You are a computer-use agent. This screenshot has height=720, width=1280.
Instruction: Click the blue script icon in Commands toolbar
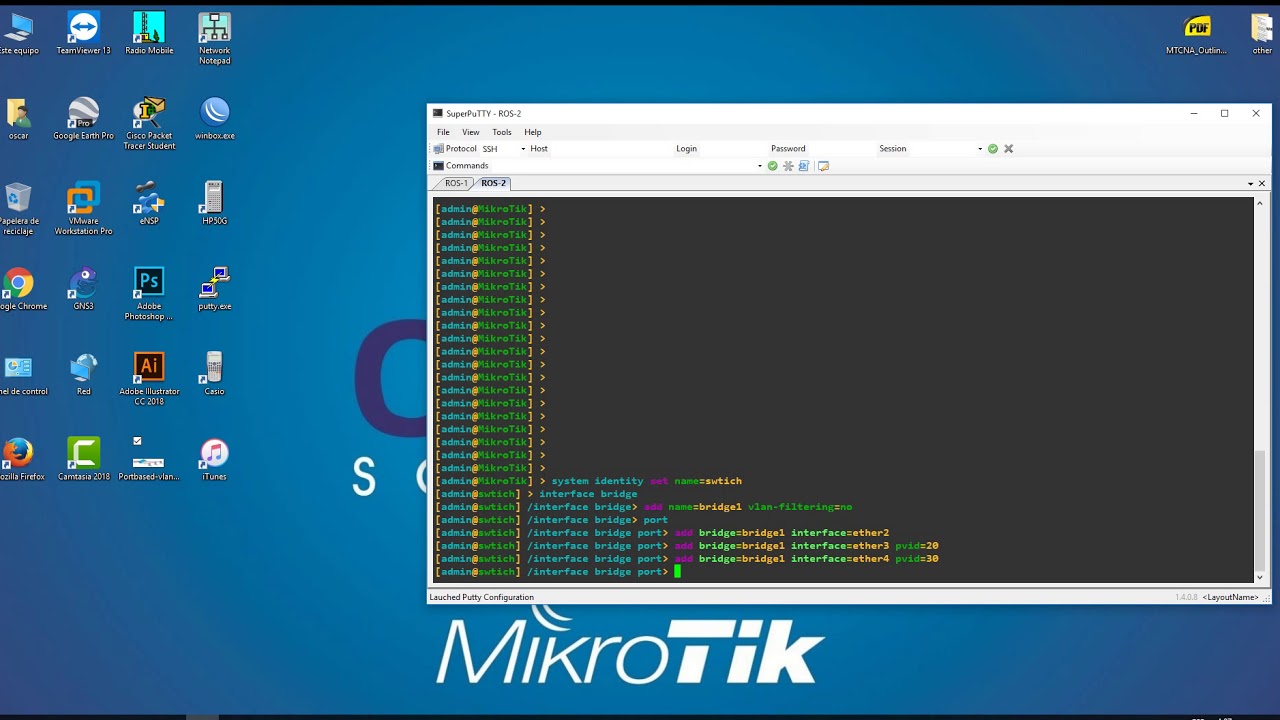tap(804, 166)
